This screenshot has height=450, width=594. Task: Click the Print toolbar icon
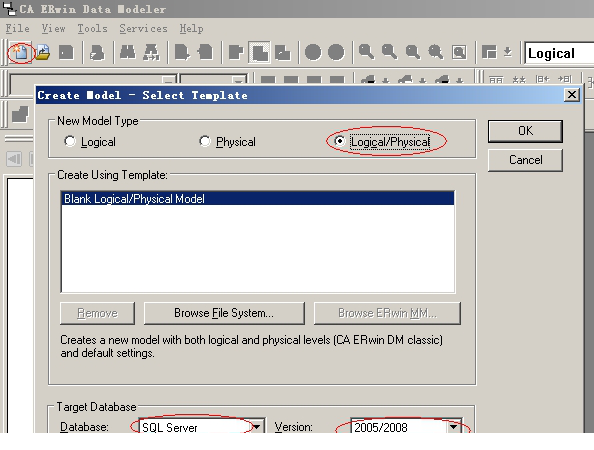tap(97, 52)
